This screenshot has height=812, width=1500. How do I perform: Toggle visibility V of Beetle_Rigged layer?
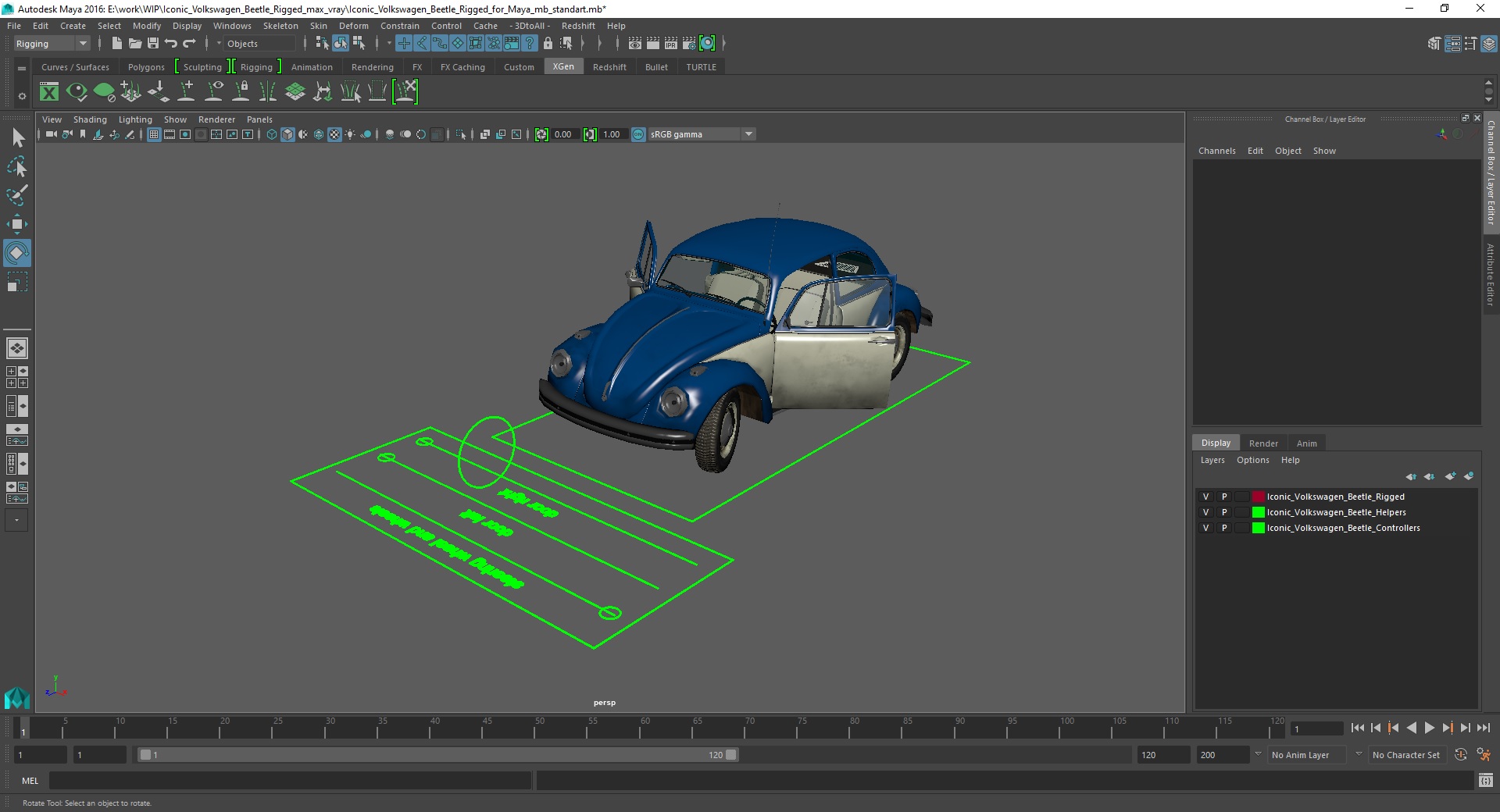[x=1205, y=497]
